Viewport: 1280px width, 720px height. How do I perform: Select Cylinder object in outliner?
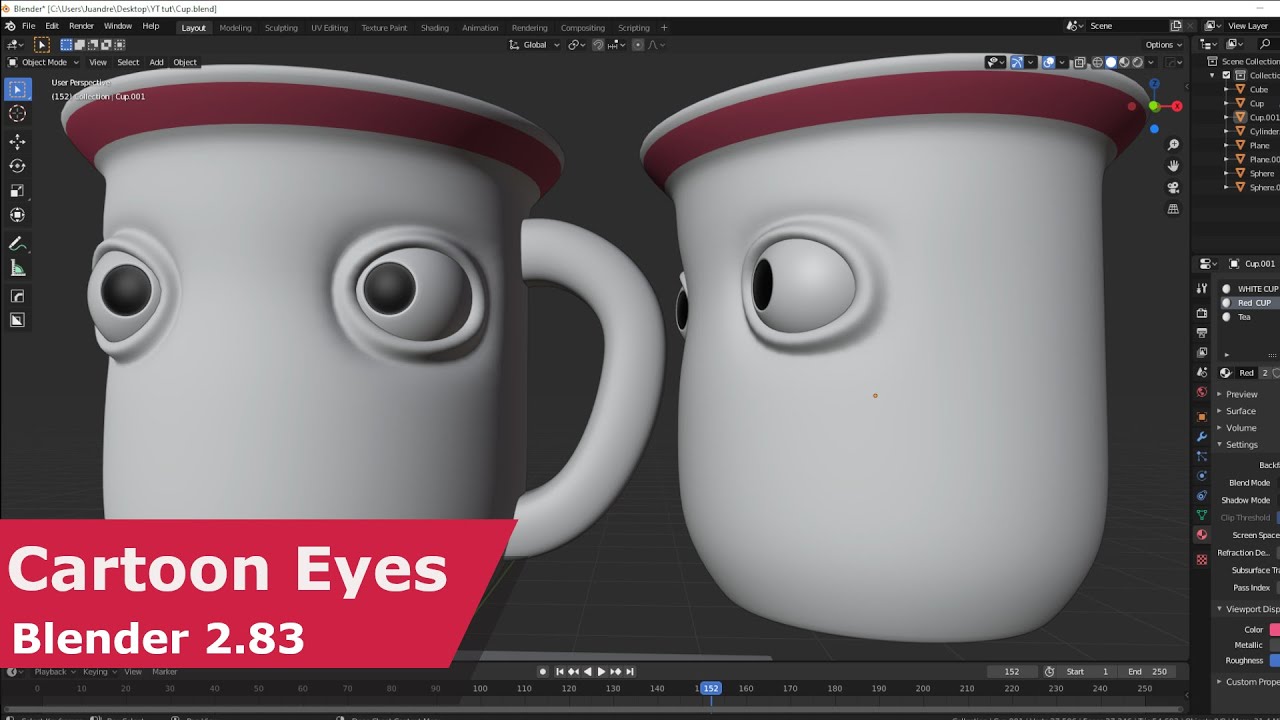pos(1263,131)
